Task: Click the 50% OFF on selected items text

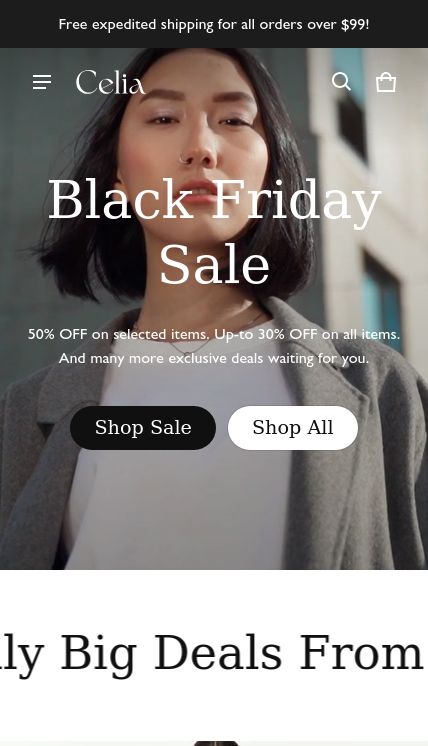Action: (118, 334)
